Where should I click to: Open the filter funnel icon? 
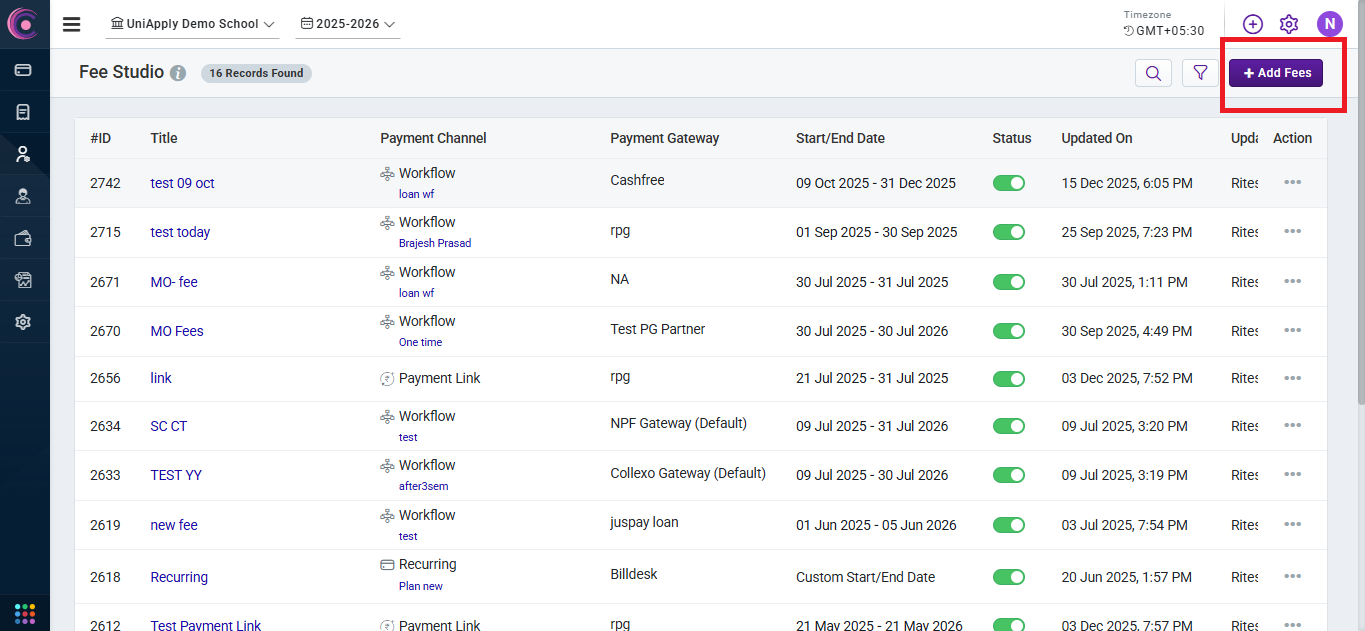[x=1200, y=73]
